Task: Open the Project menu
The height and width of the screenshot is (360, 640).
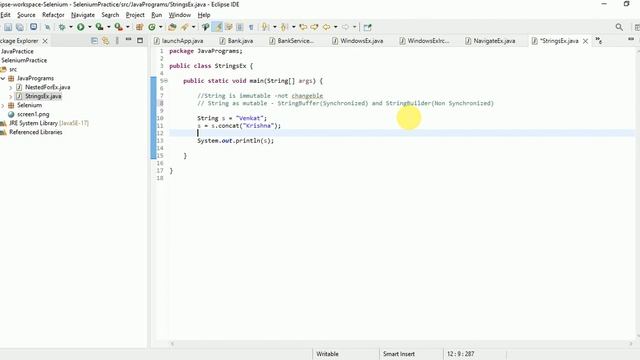Action: coord(135,15)
